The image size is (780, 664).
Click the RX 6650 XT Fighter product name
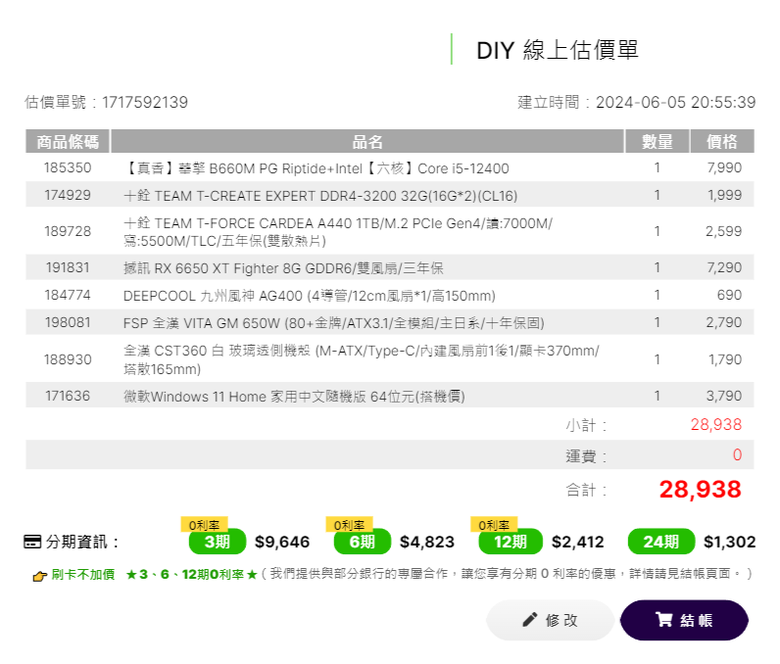coord(284,268)
